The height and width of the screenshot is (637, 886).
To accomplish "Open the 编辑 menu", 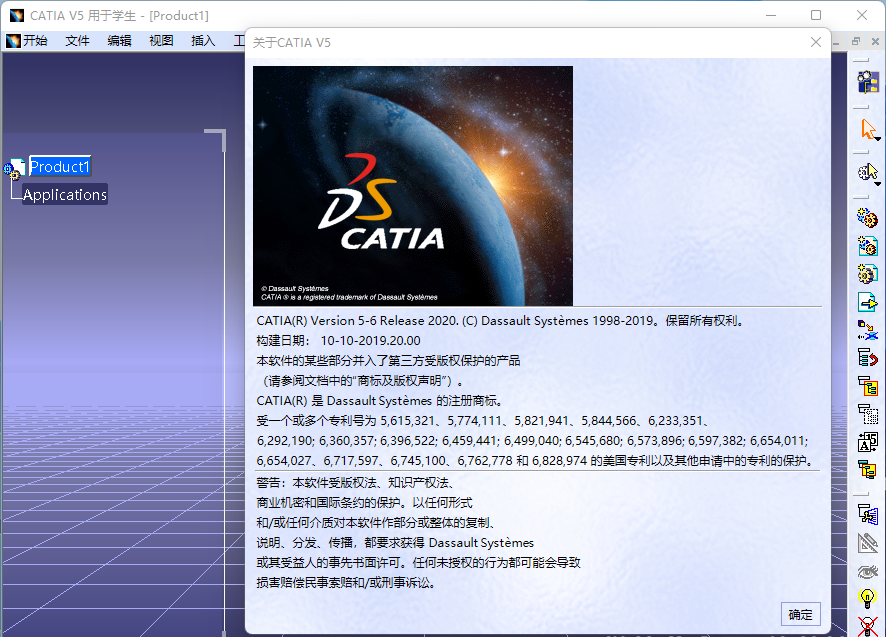I will 119,41.
